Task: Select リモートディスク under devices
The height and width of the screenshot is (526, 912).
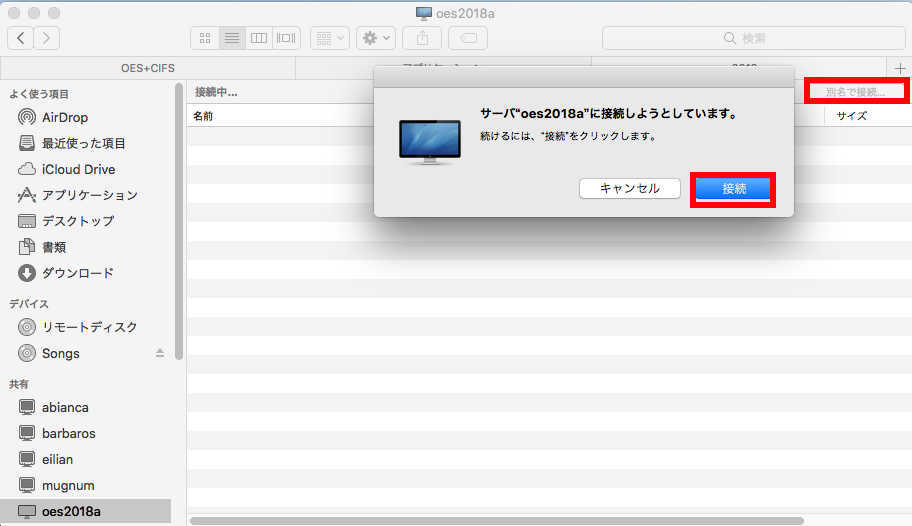Action: point(89,327)
